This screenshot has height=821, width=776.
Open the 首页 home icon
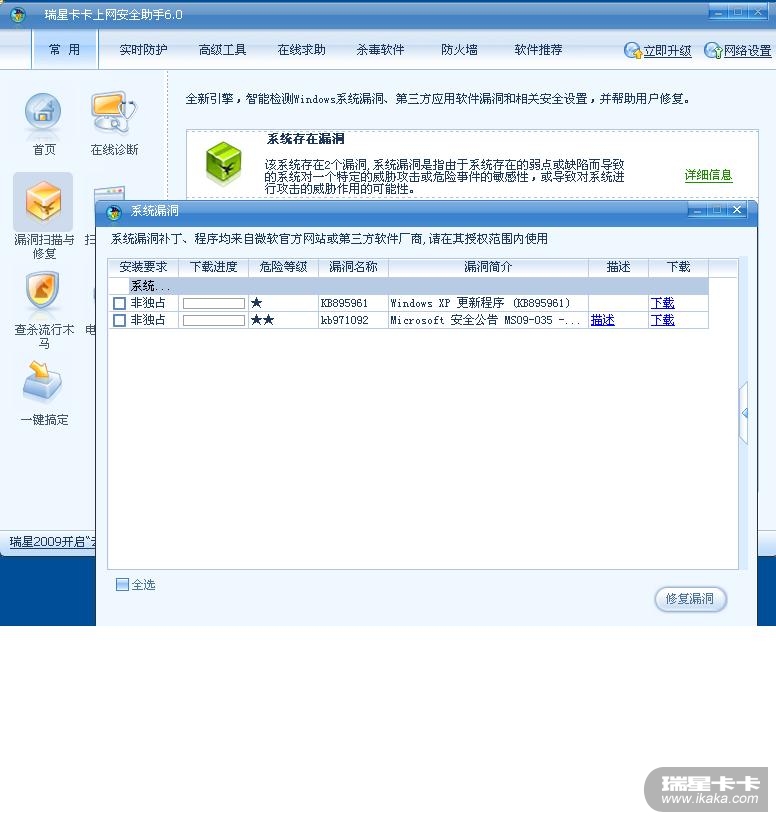point(43,114)
